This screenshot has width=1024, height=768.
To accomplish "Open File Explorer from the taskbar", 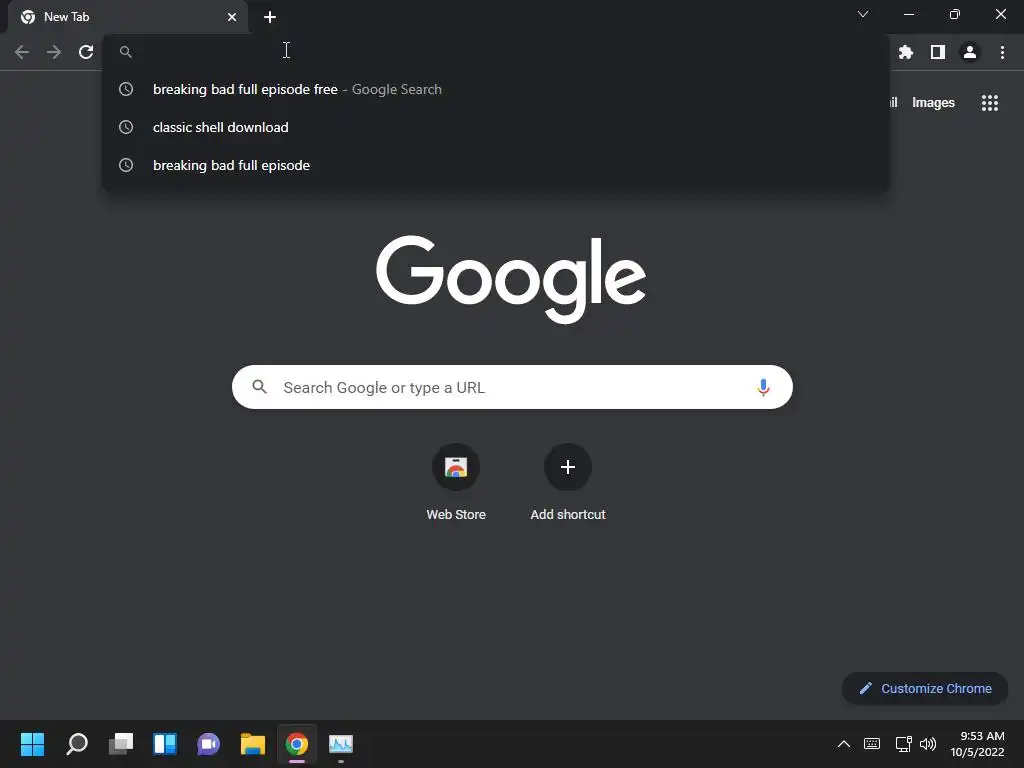I will point(253,744).
